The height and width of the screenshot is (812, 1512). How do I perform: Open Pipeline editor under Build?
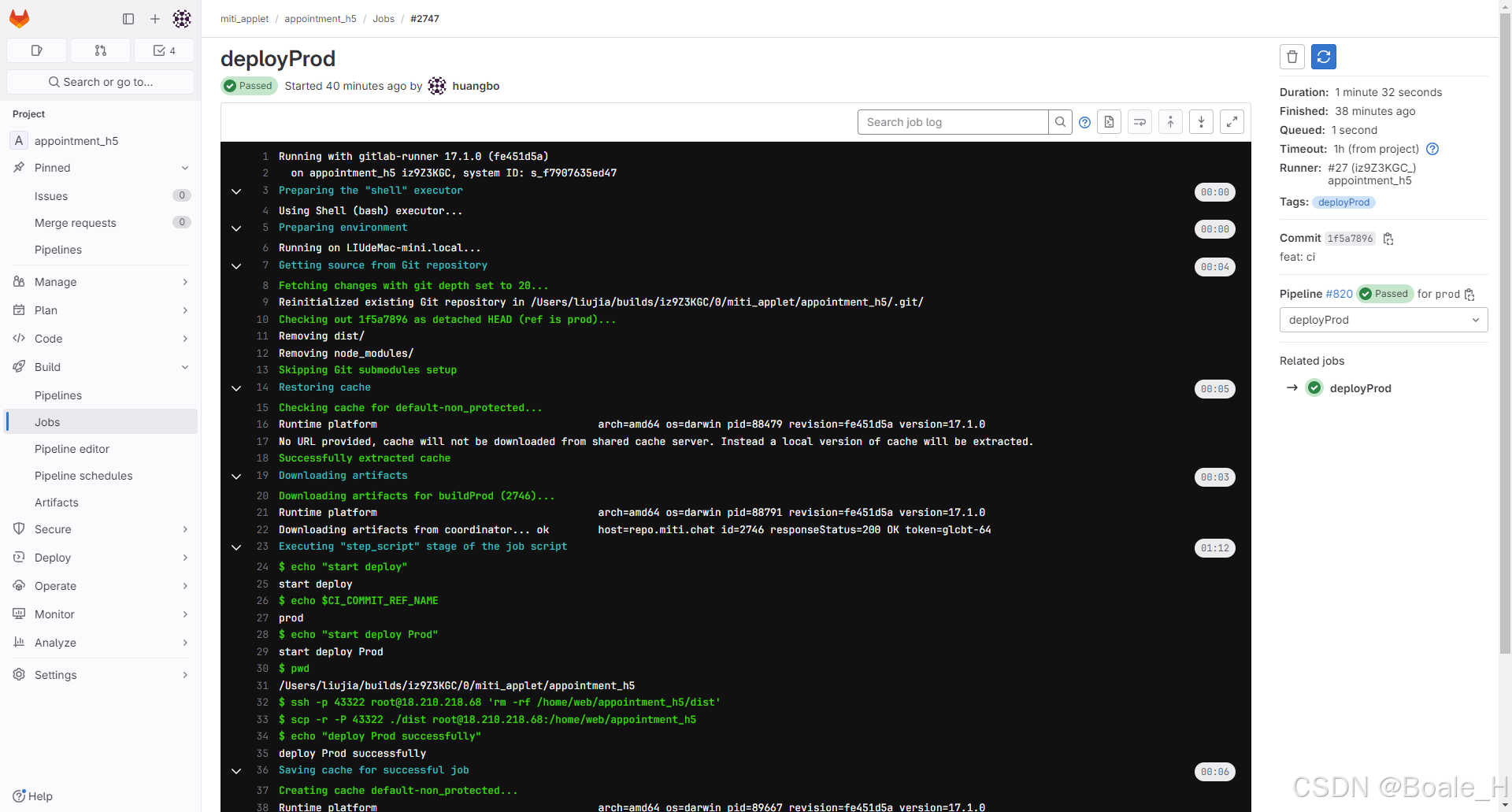[101, 449]
